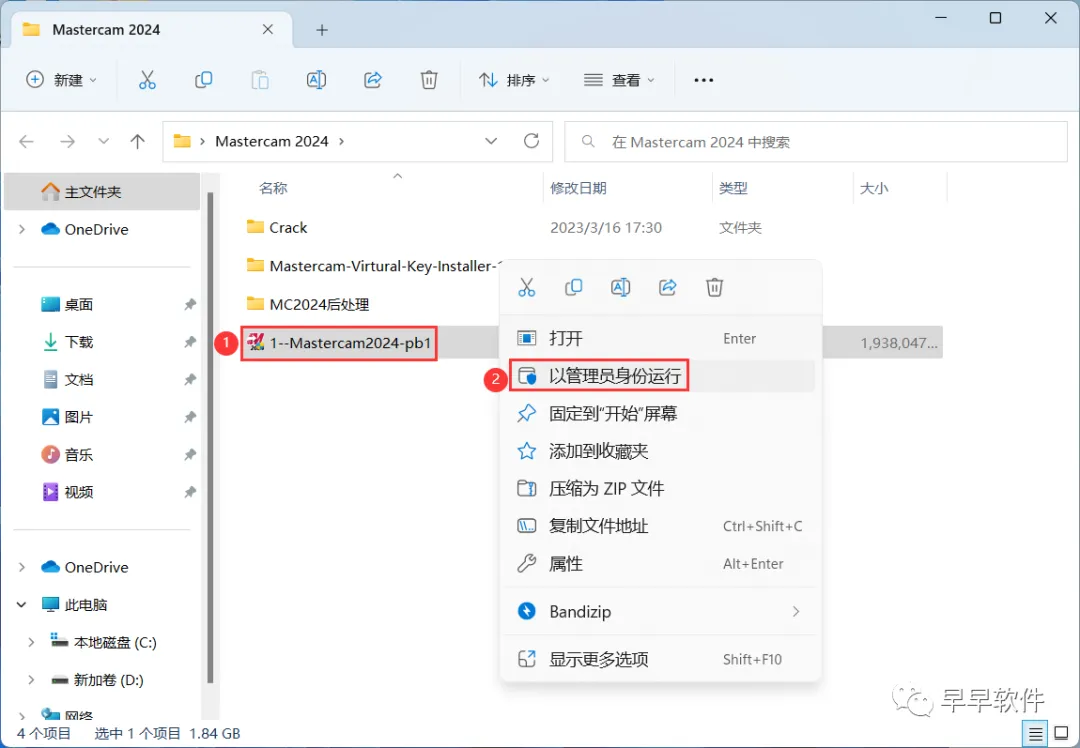The image size is (1080, 748).
Task: Close the Mastercam 2024 tab
Action: (x=268, y=30)
